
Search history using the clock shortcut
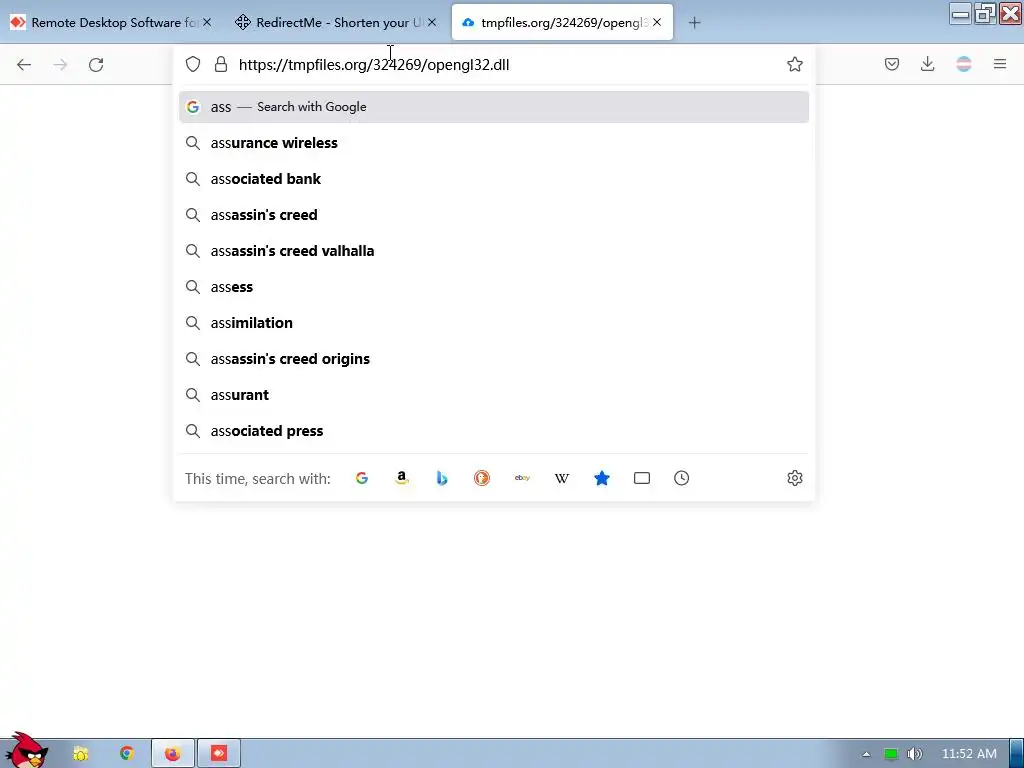pyautogui.click(x=682, y=478)
